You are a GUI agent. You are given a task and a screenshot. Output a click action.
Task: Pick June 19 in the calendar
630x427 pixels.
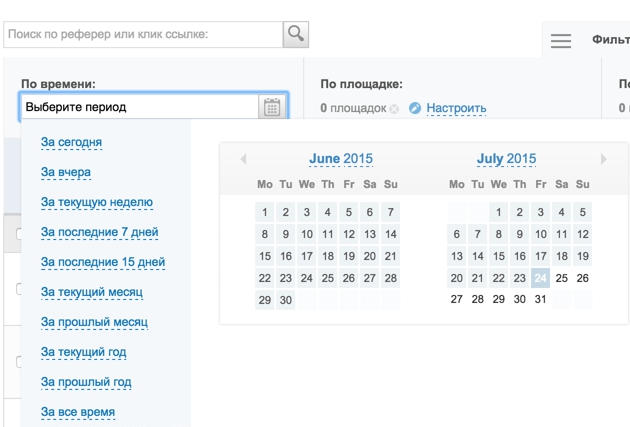pos(348,256)
